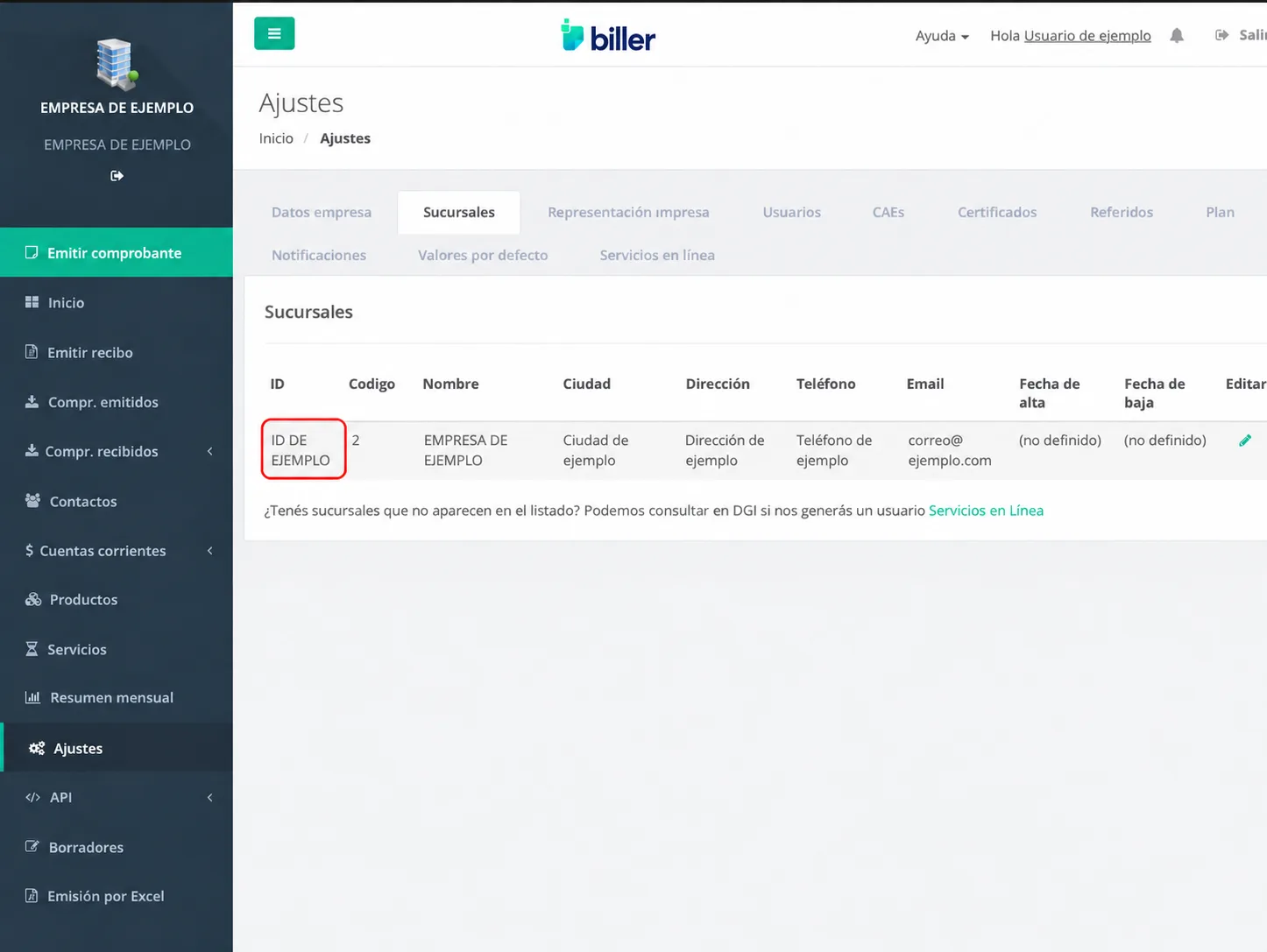Screen dimensions: 1267x952
Task: Click the biller logo in the header
Action: (x=608, y=36)
